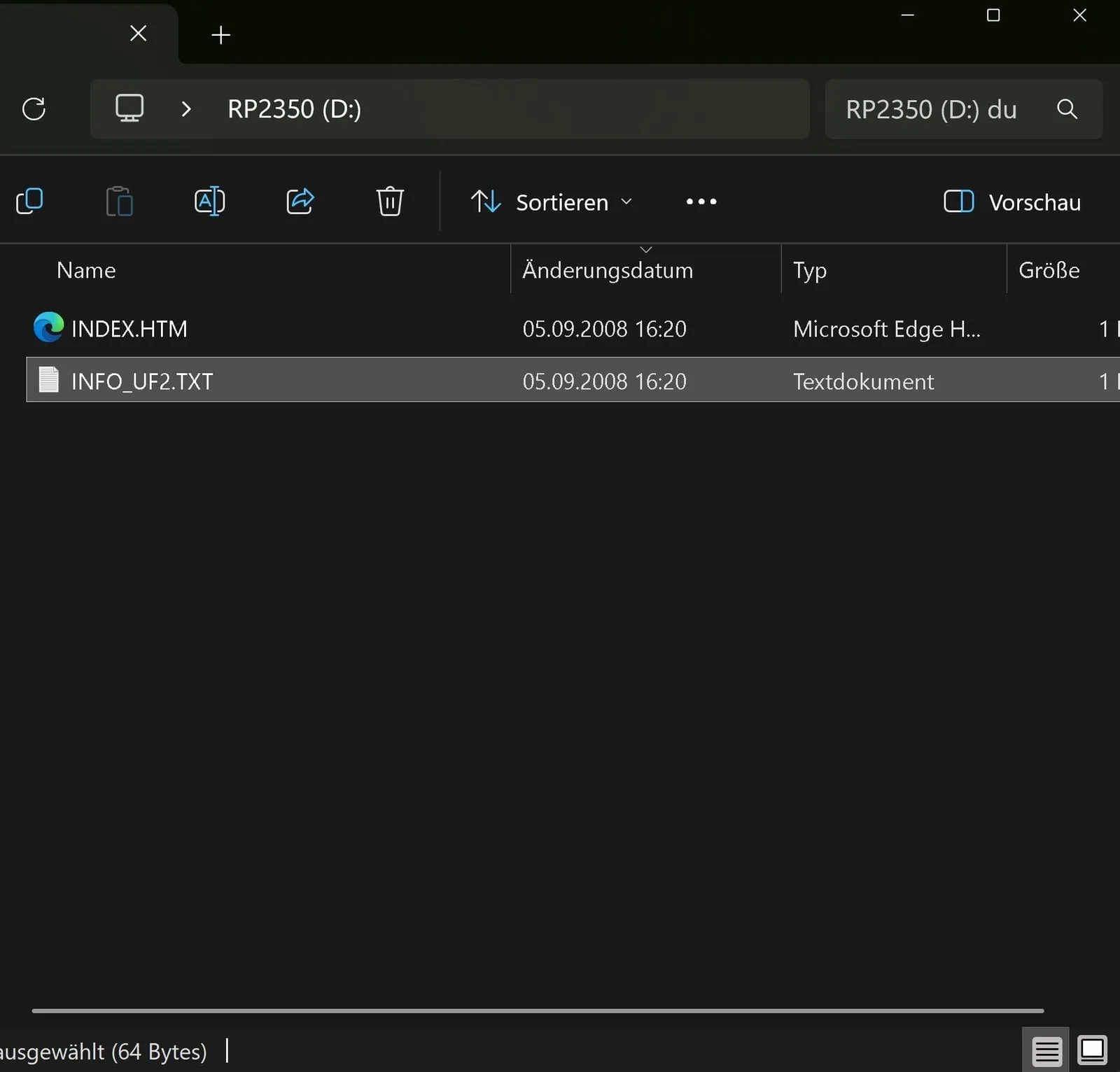Click the Delete trash can icon
Image resolution: width=1120 pixels, height=1072 pixels.
pos(390,202)
